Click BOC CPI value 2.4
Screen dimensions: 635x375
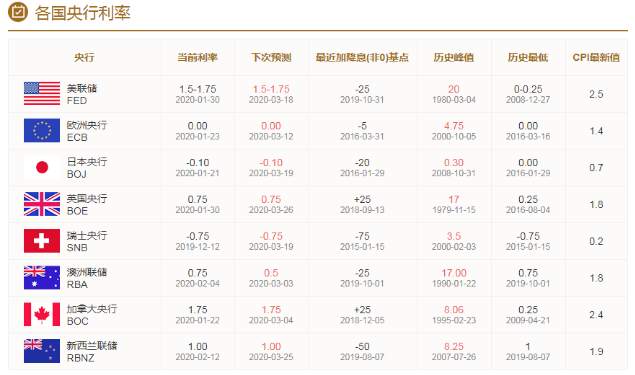pos(596,315)
